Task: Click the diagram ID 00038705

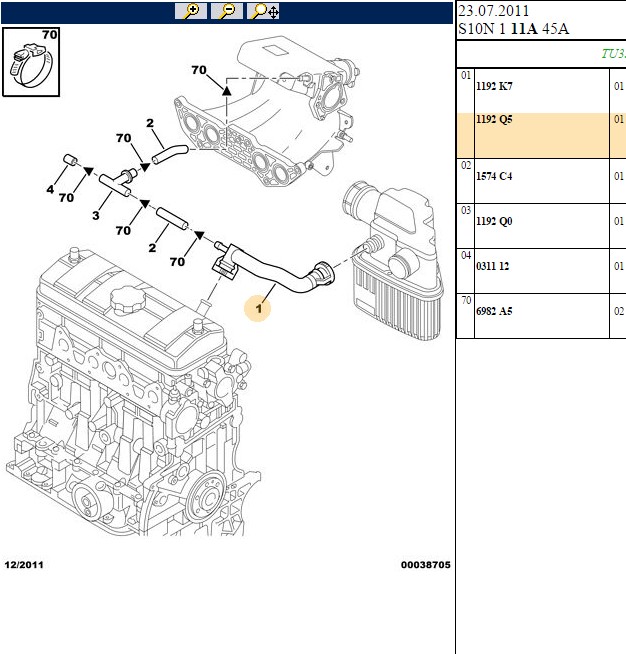Action: coord(426,565)
